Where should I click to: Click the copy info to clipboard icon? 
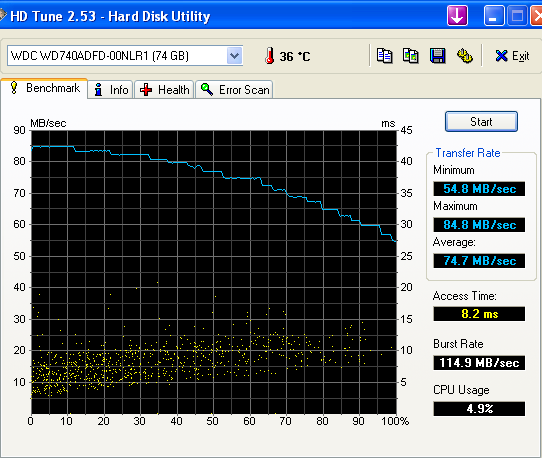(x=384, y=56)
